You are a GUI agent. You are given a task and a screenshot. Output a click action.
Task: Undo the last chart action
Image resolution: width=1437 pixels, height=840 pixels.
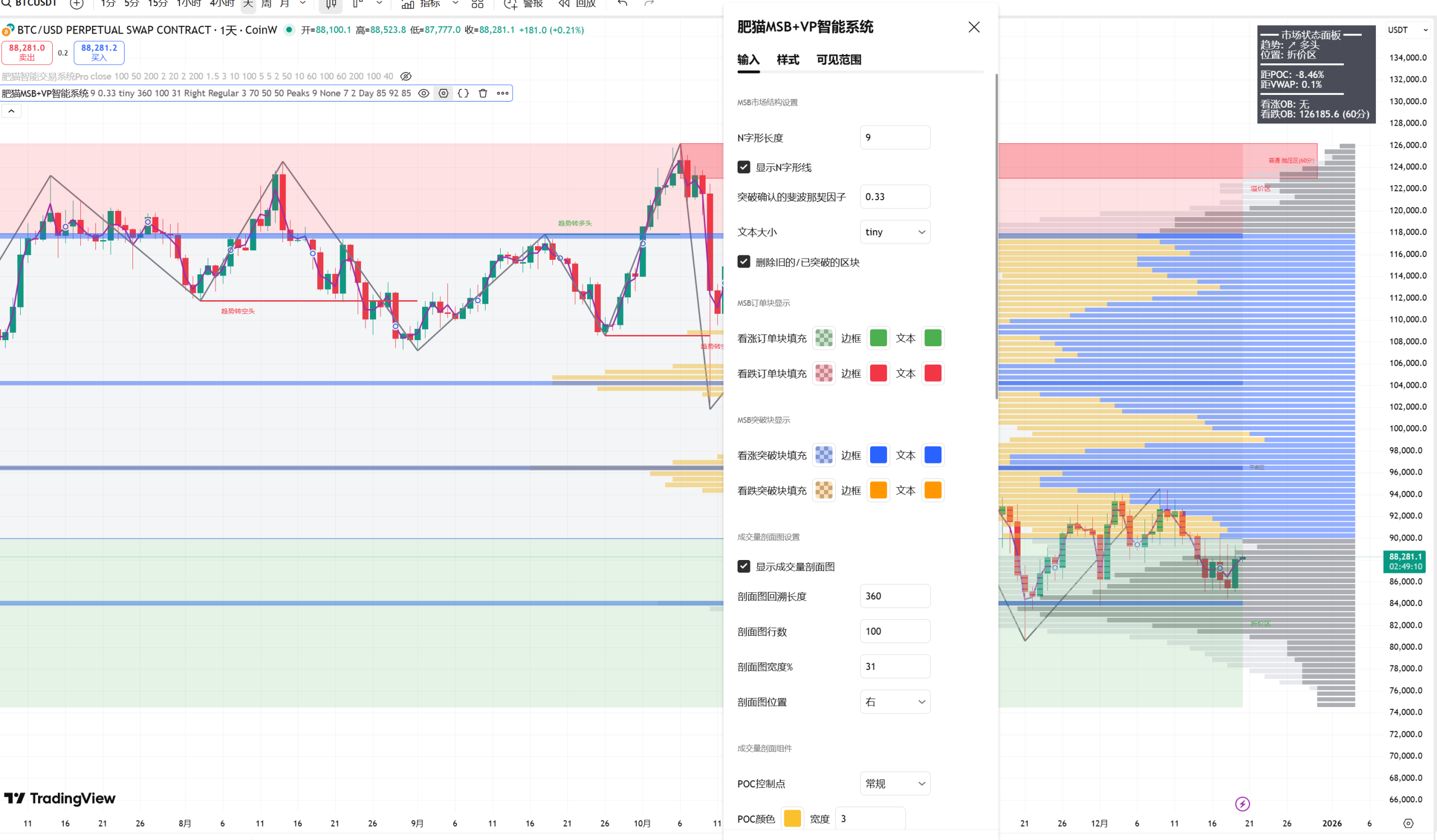tap(623, 3)
